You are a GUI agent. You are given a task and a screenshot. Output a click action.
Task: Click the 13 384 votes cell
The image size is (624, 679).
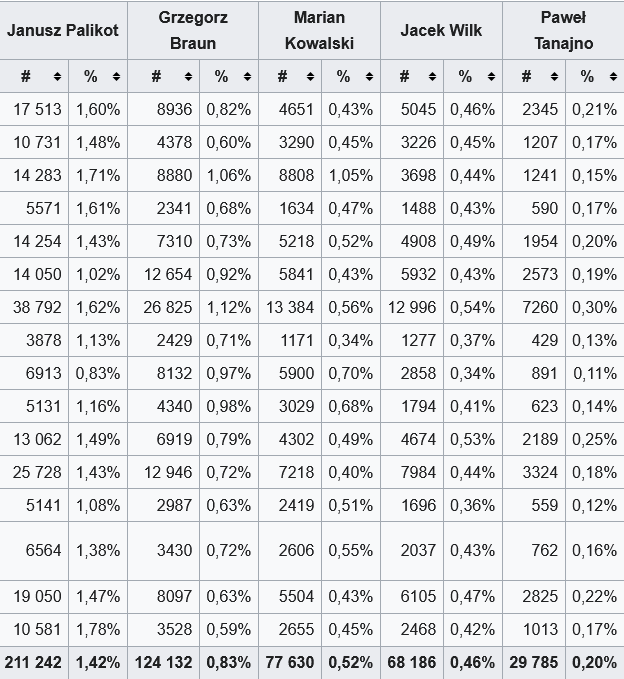coord(290,308)
